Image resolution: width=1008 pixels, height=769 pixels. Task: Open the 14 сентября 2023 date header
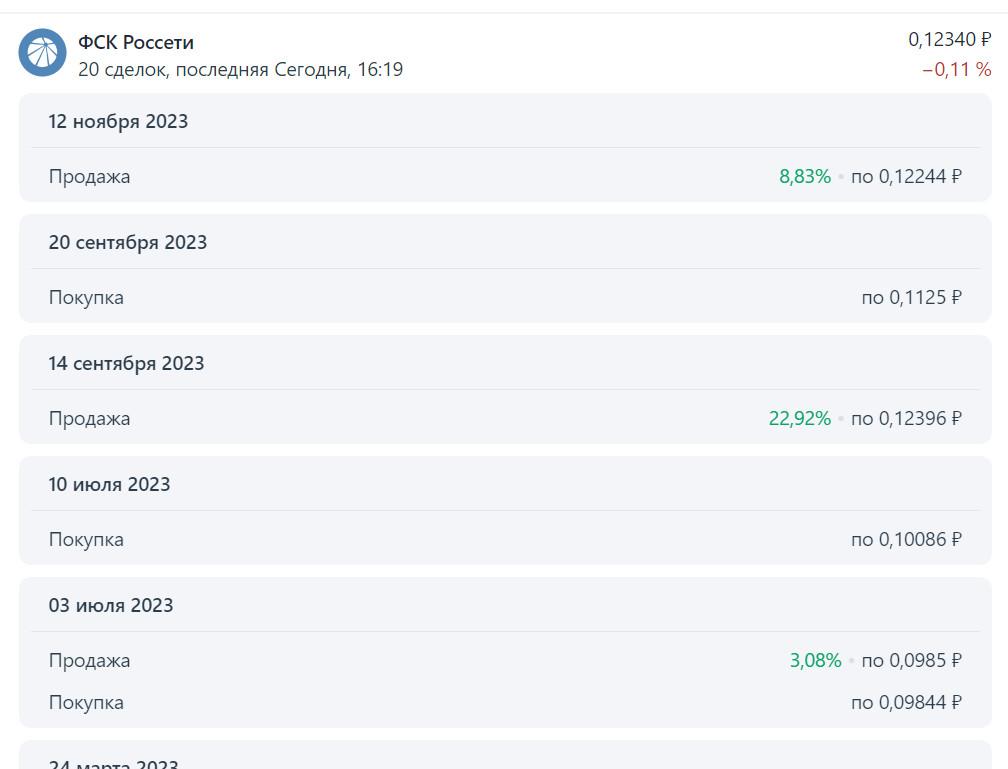pyautogui.click(x=126, y=363)
